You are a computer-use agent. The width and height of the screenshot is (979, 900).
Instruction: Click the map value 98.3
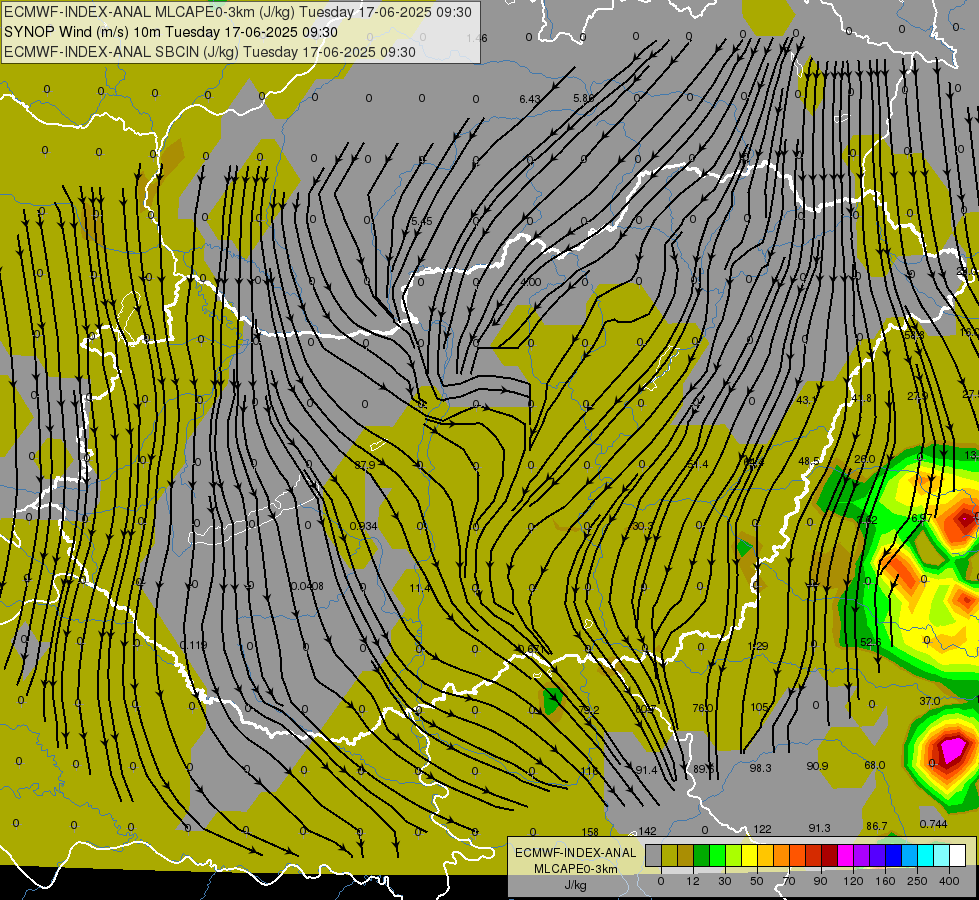click(x=760, y=768)
